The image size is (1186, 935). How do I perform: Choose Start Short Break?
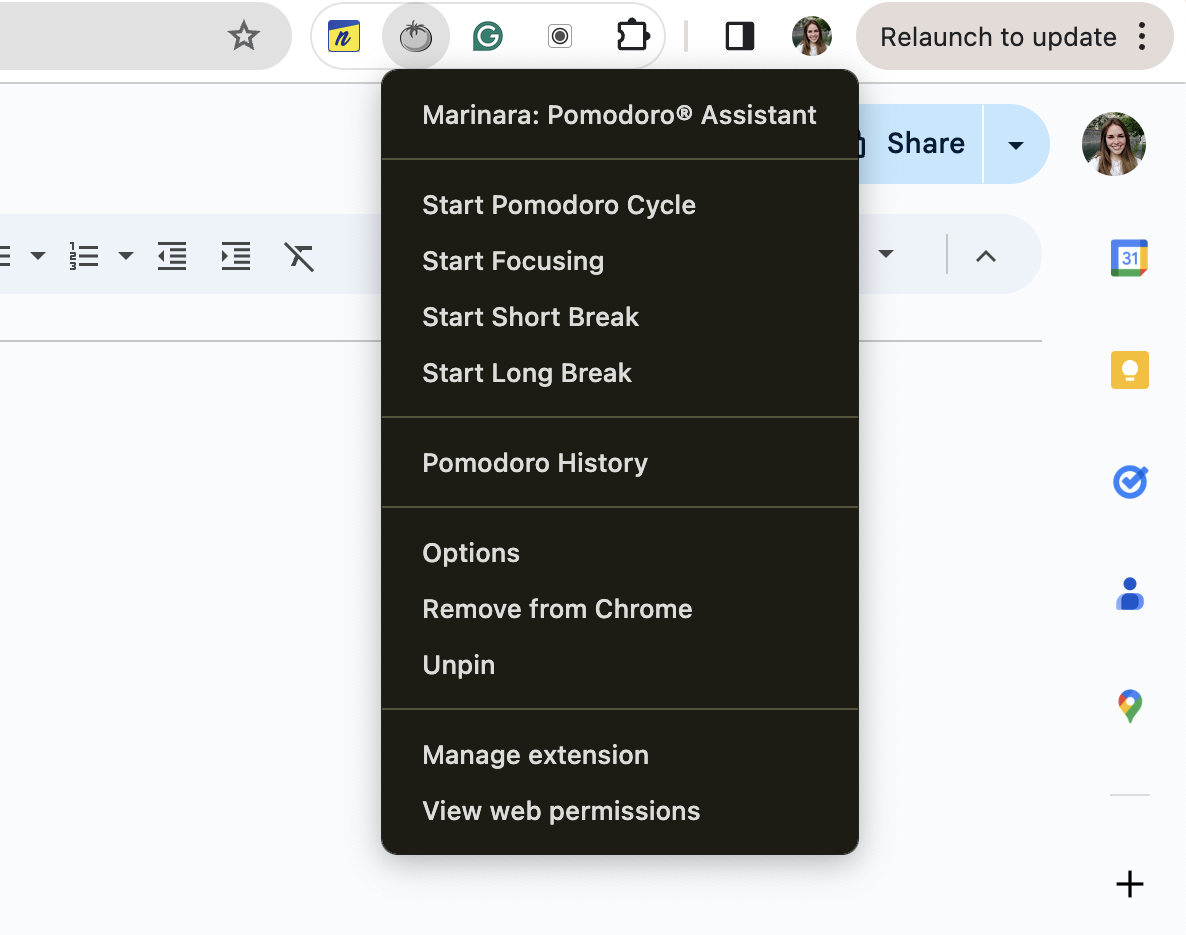pos(530,317)
